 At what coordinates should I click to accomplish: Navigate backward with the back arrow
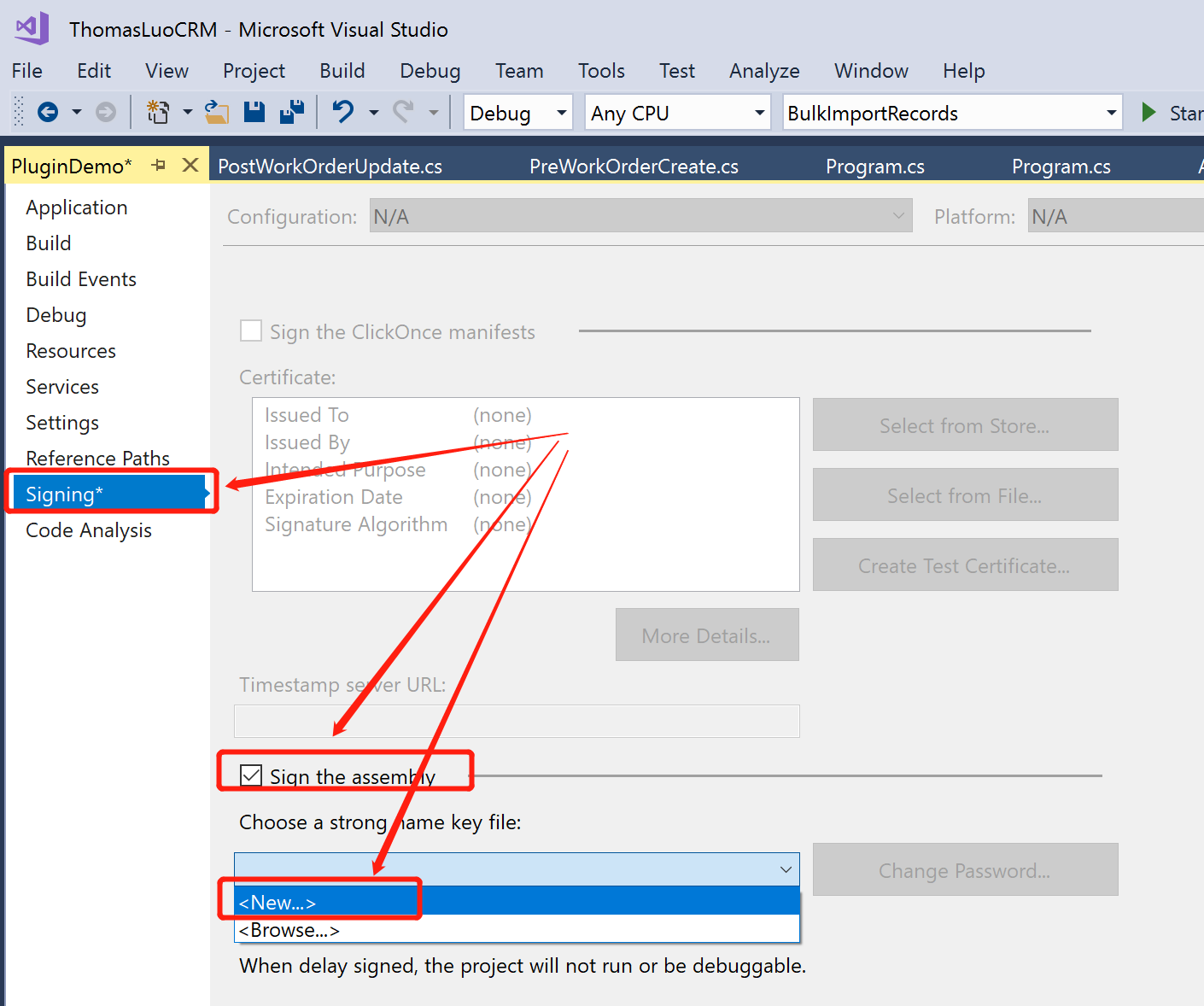coord(48,112)
